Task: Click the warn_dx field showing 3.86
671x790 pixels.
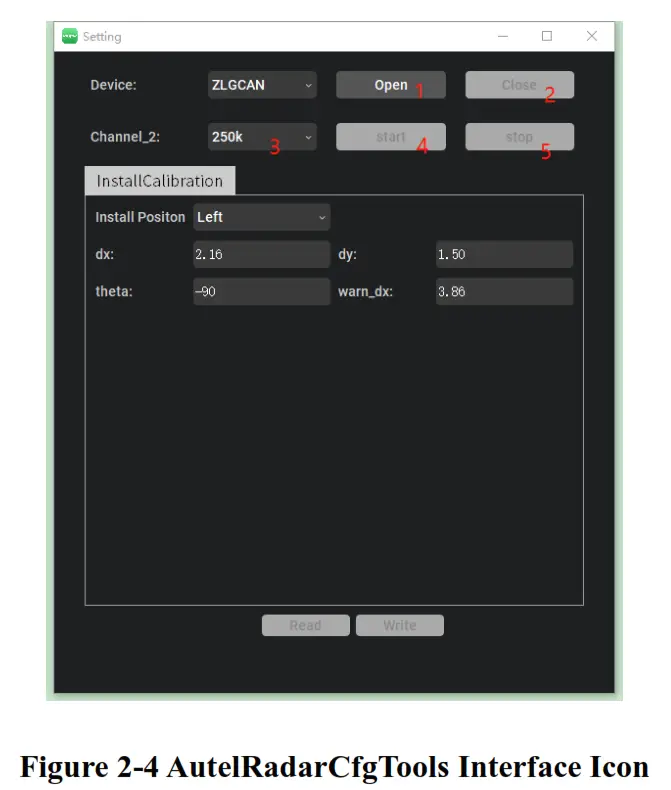Action: tap(504, 292)
